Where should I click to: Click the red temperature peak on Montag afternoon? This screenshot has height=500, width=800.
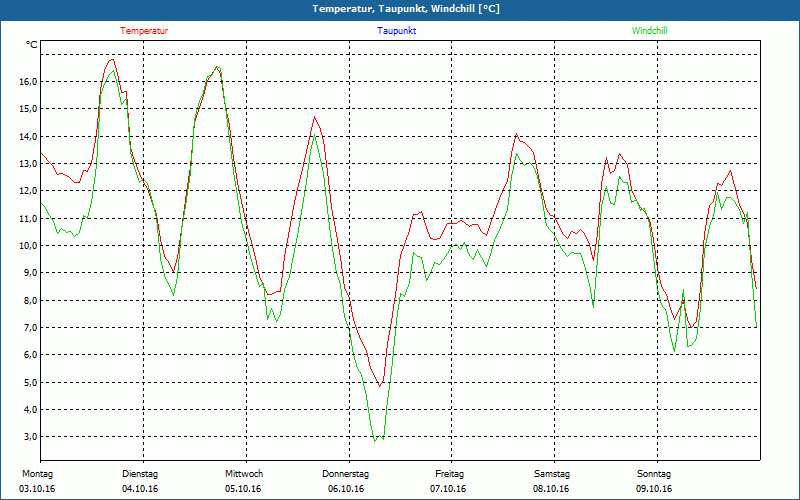click(x=112, y=60)
